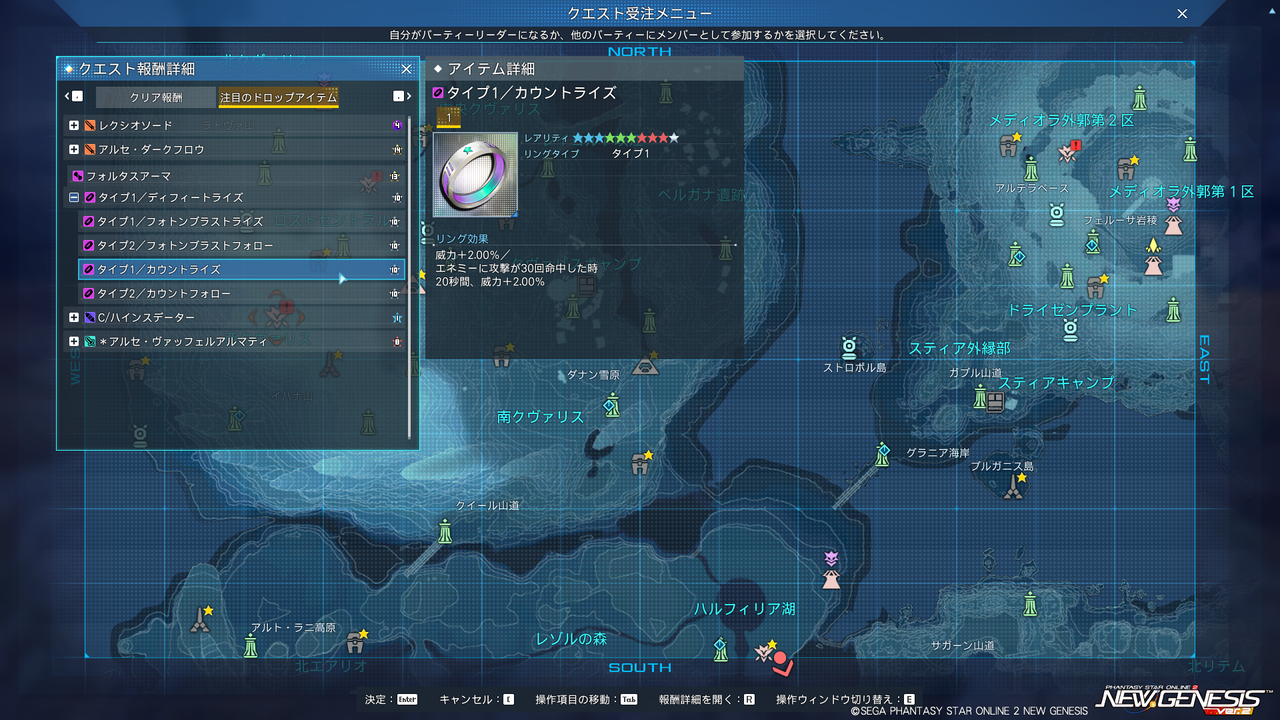Select Ryuker device above アルテラベース label
1280x720 pixels.
[x=1031, y=169]
